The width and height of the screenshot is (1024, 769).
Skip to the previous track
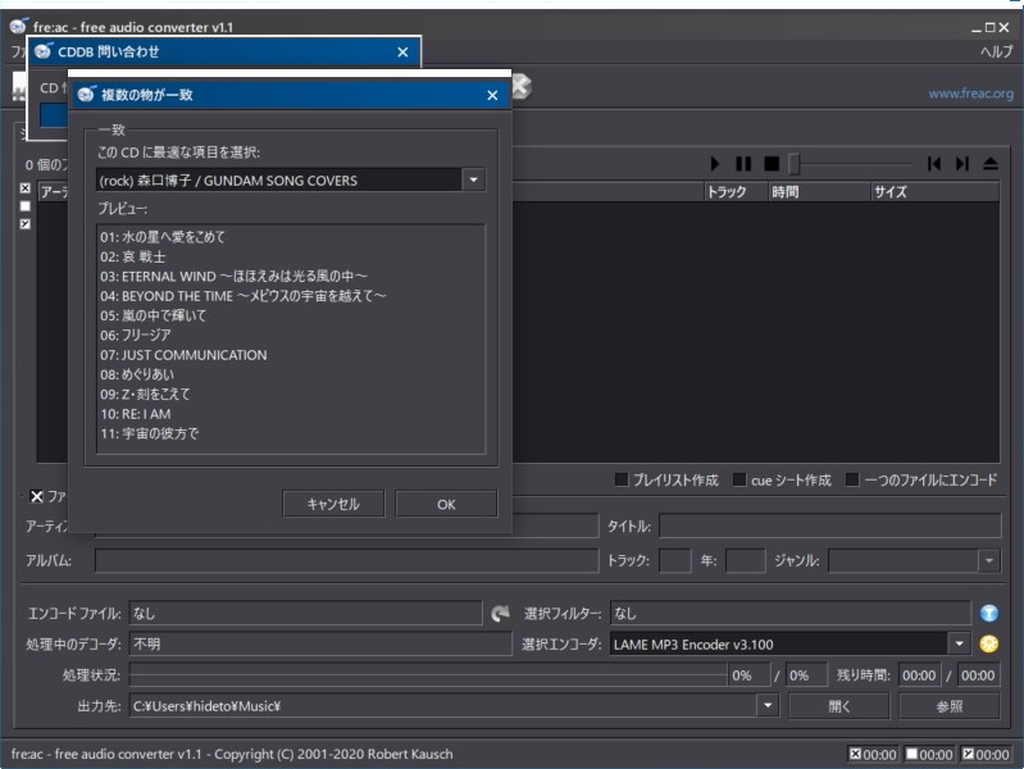933,163
